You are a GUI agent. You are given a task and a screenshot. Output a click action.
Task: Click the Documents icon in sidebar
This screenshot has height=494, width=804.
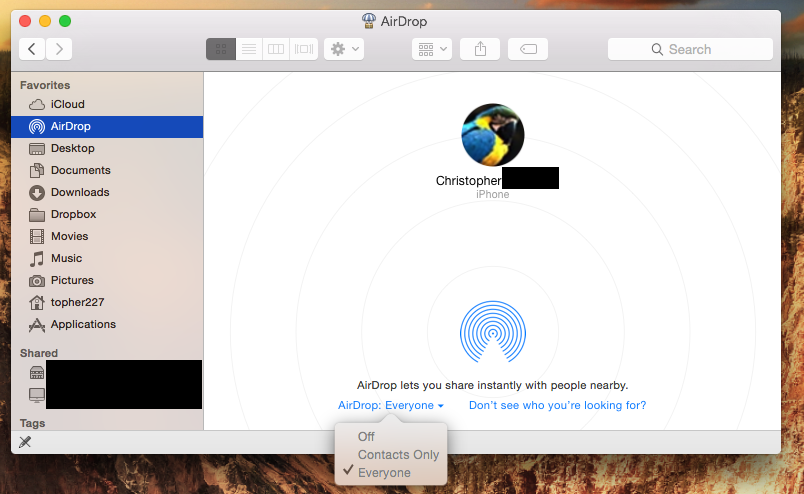coord(36,170)
